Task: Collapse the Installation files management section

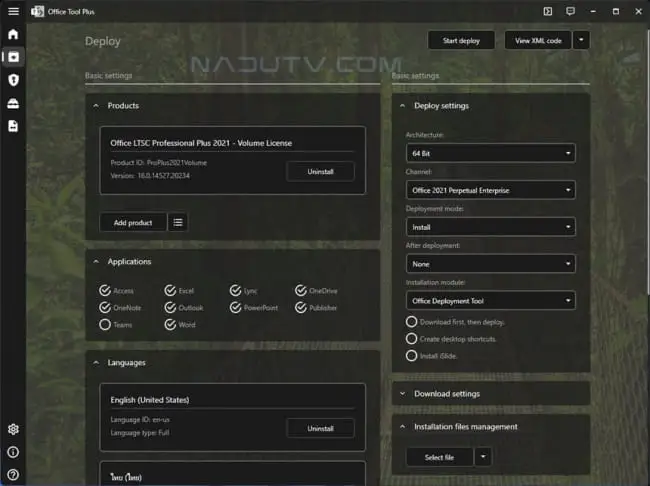Action: point(403,426)
